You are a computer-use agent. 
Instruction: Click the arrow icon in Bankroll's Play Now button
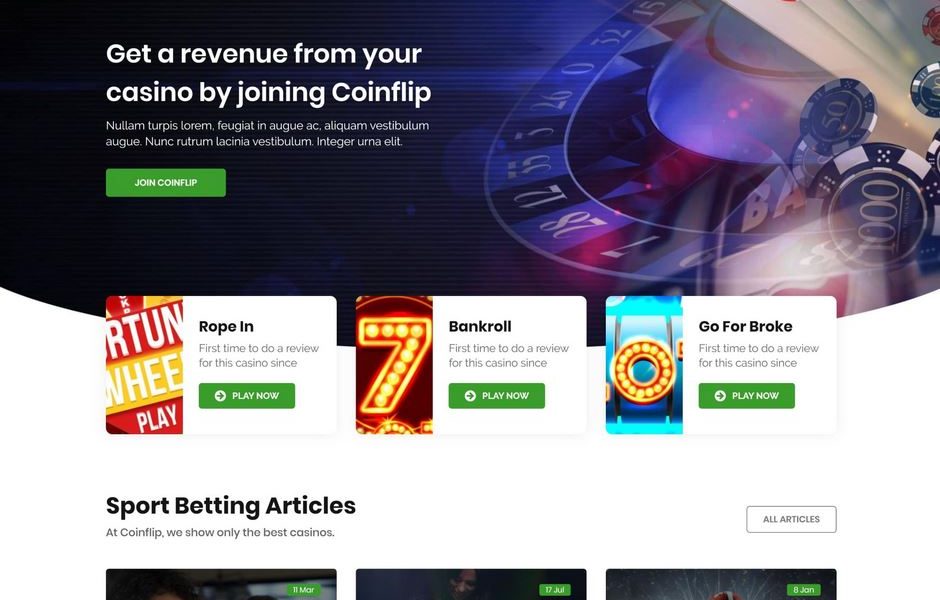(470, 396)
